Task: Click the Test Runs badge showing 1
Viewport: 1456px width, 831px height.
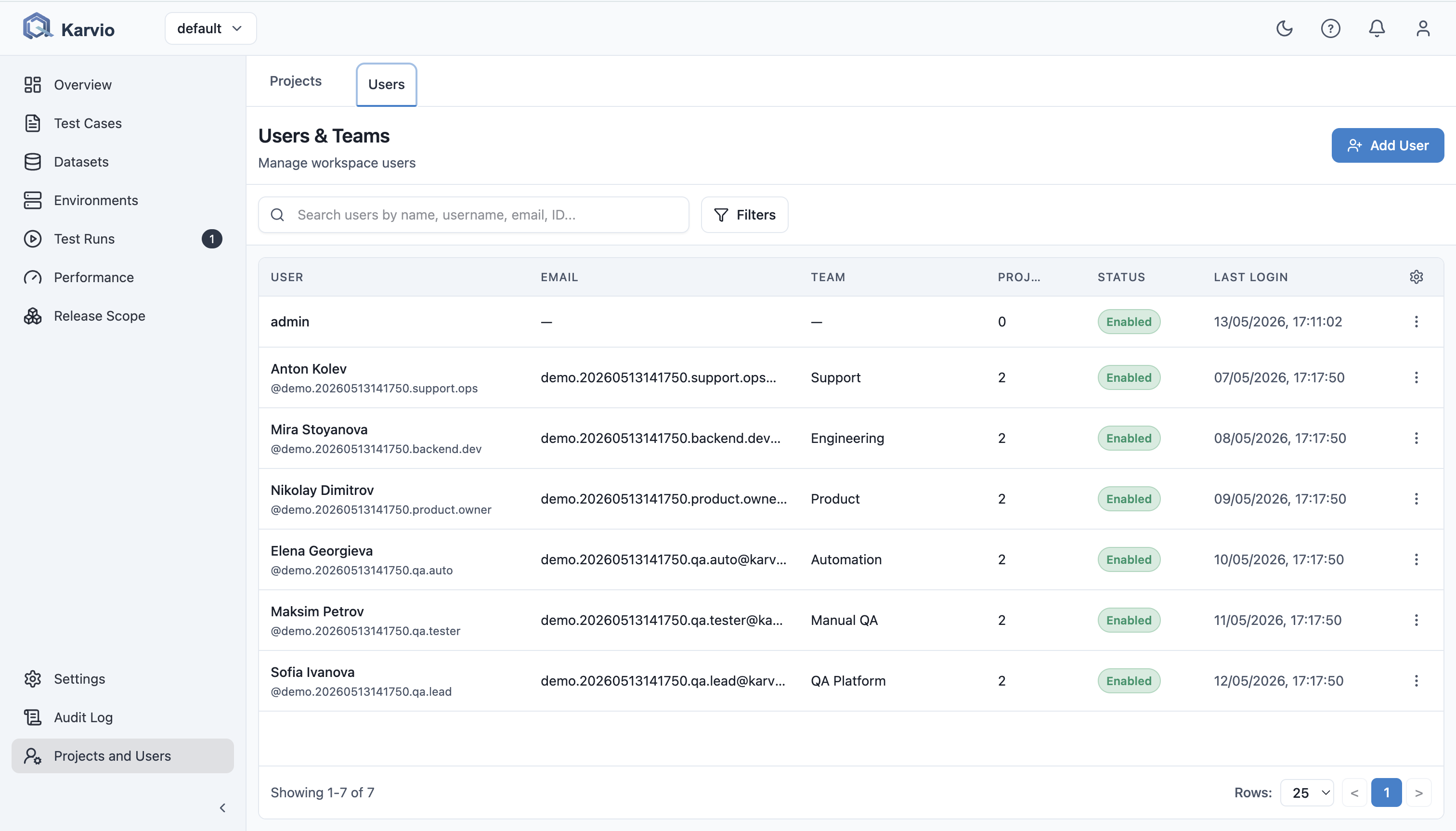Action: coord(212,239)
